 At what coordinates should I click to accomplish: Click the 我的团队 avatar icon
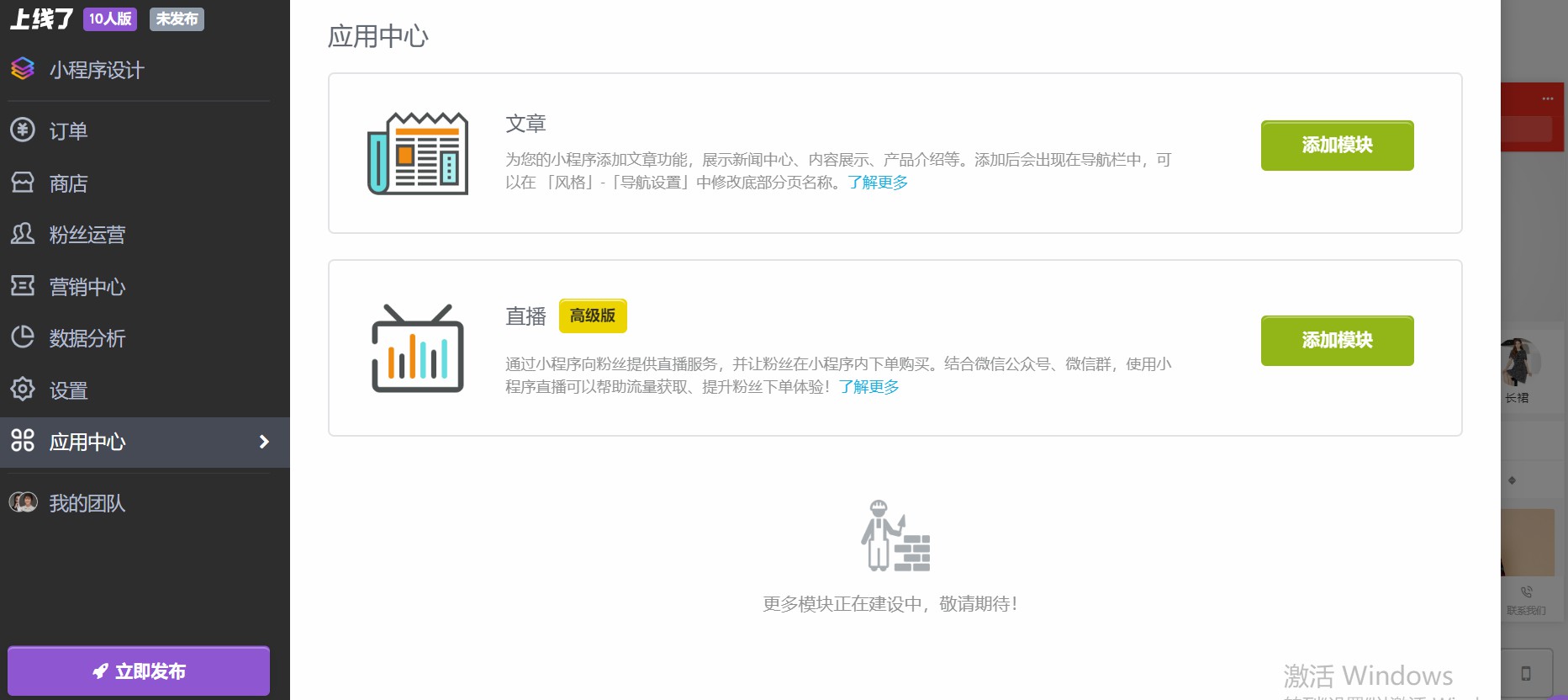(23, 503)
